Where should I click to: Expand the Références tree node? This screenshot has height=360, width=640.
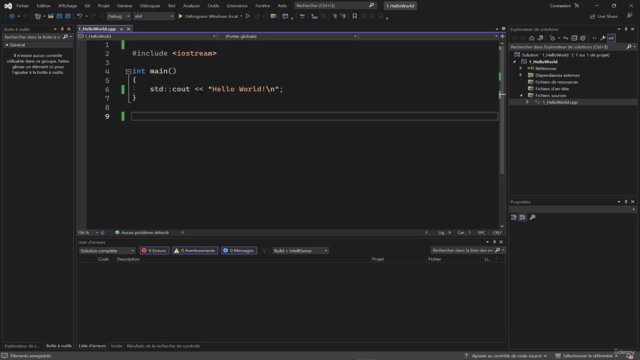(x=521, y=69)
